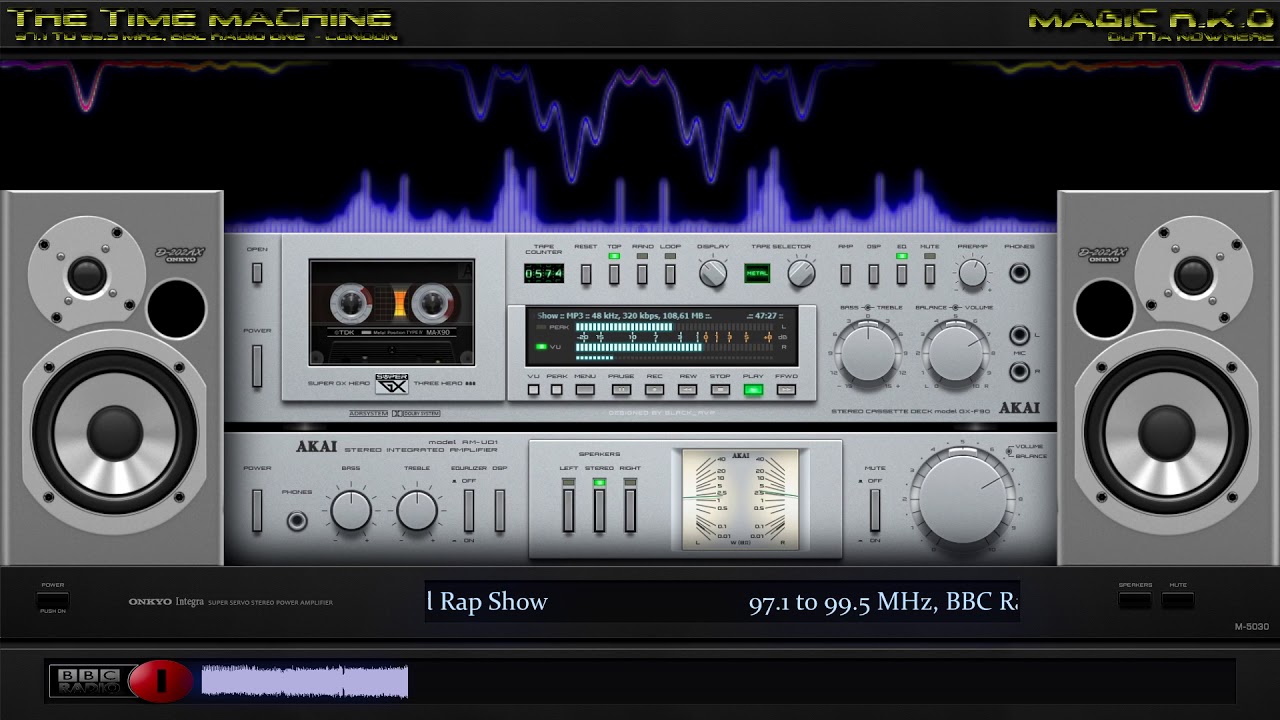Click the OPEN eject button on cassette deck
This screenshot has height=720, width=1280.
(x=257, y=273)
